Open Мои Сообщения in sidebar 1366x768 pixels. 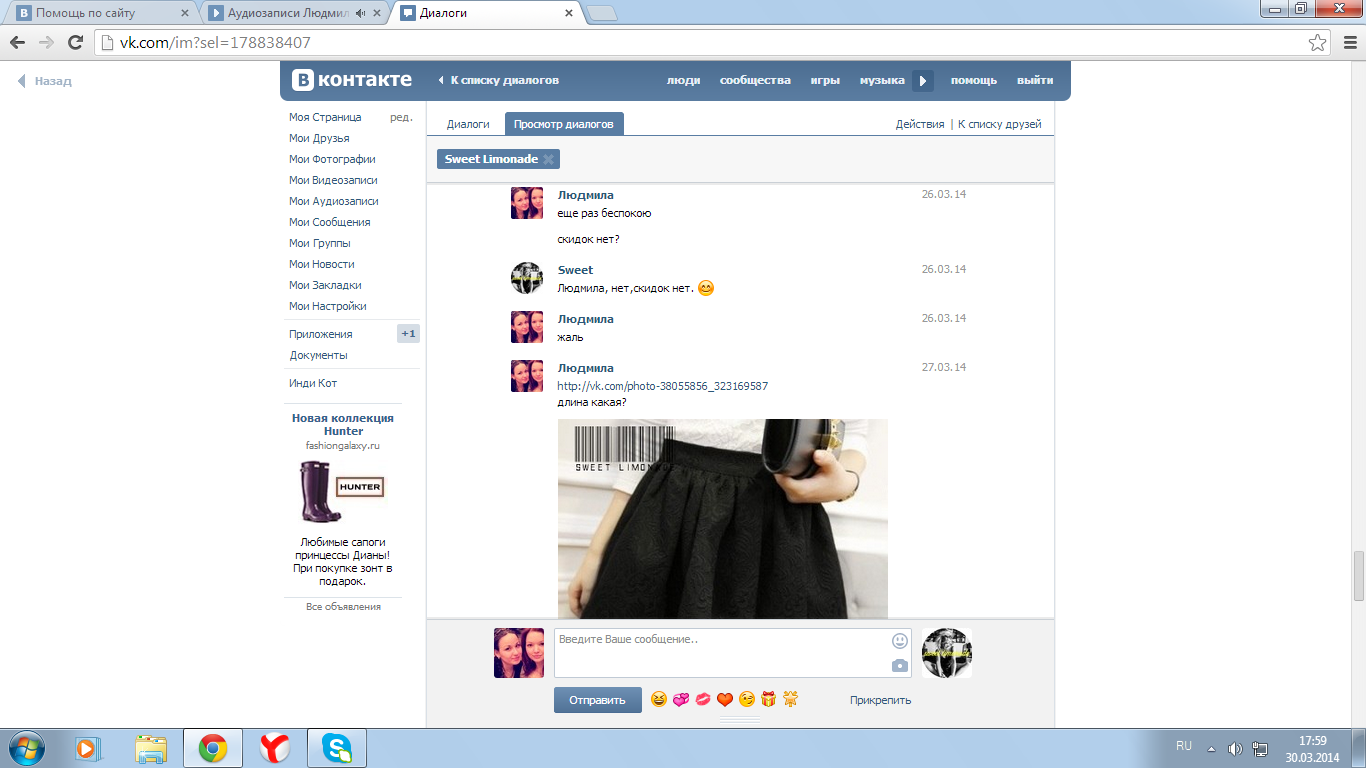[329, 222]
